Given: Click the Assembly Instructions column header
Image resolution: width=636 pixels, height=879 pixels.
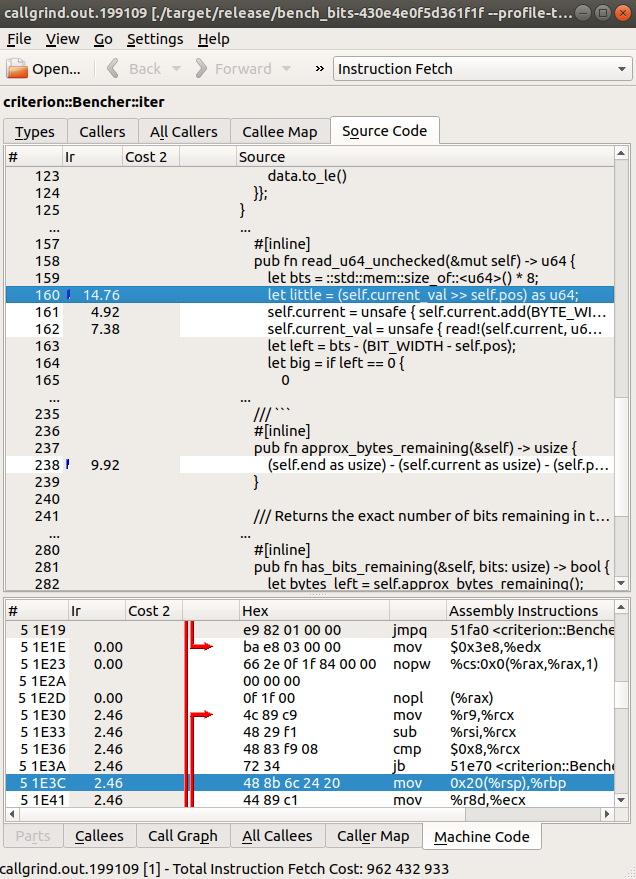Looking at the screenshot, I should 522,610.
